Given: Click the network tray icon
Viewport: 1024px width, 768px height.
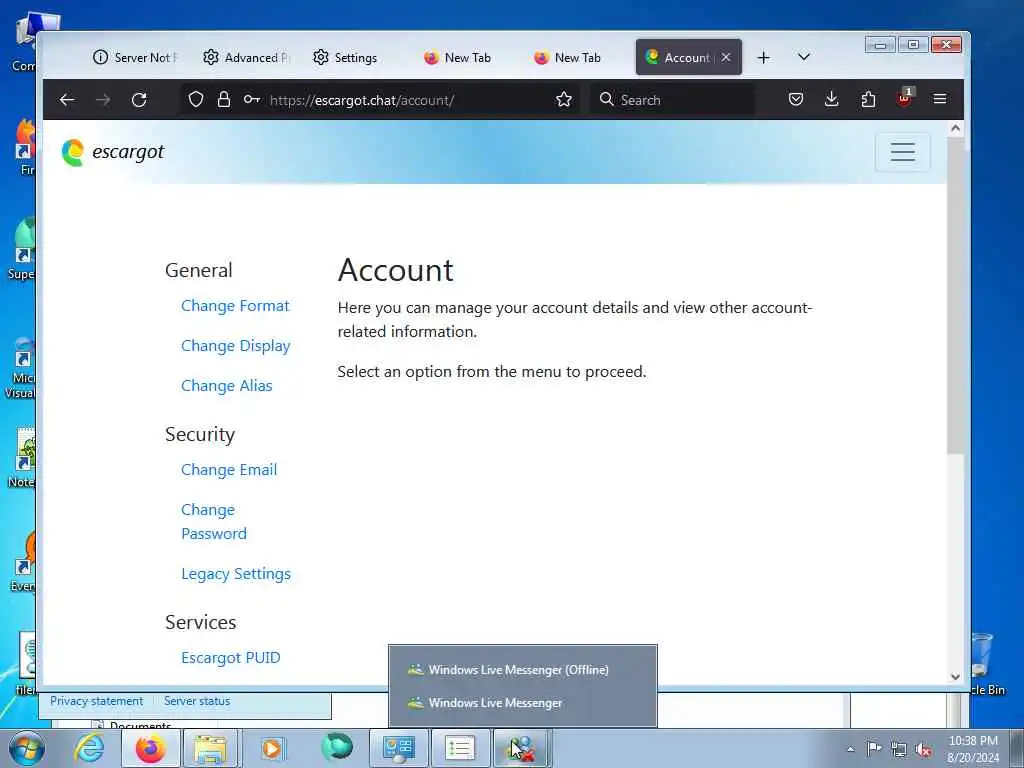Looking at the screenshot, I should coord(899,749).
